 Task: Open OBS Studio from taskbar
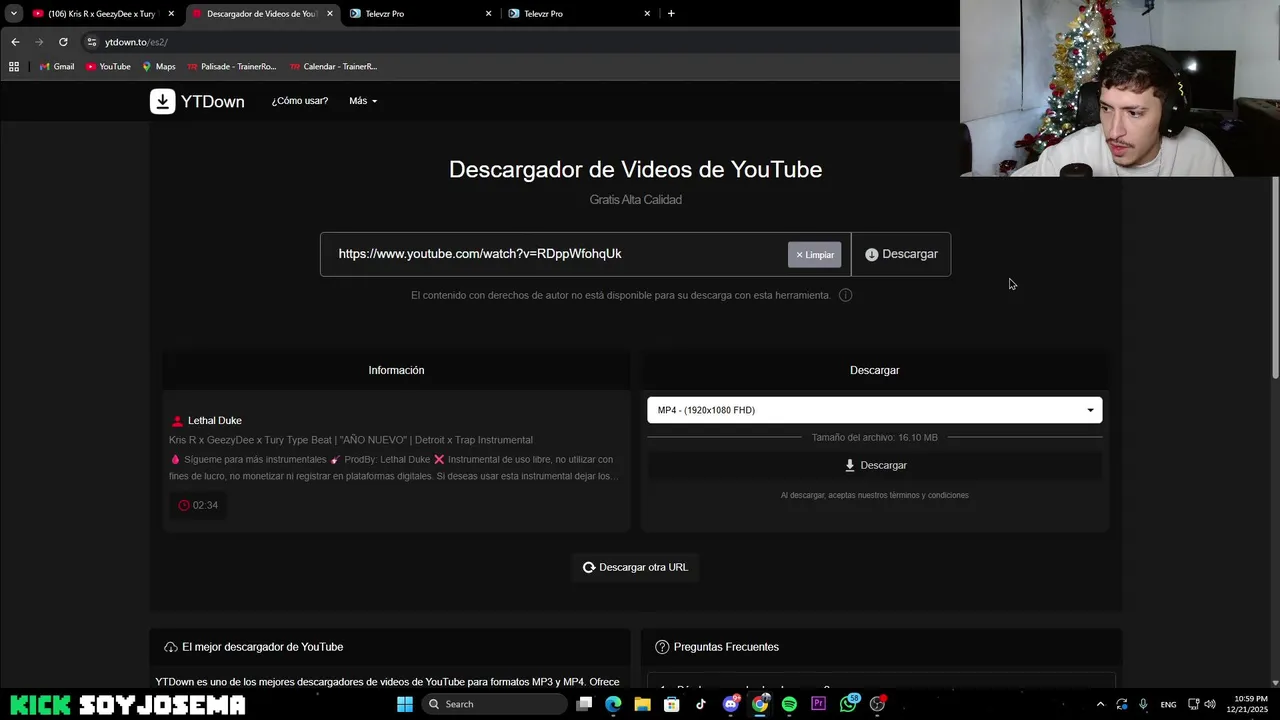click(x=878, y=704)
